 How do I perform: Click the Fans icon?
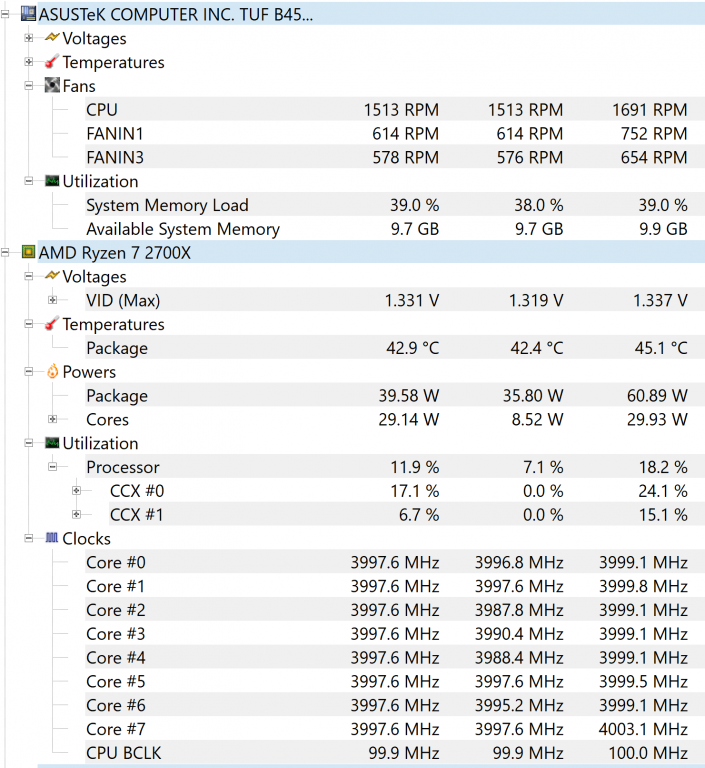tap(52, 85)
